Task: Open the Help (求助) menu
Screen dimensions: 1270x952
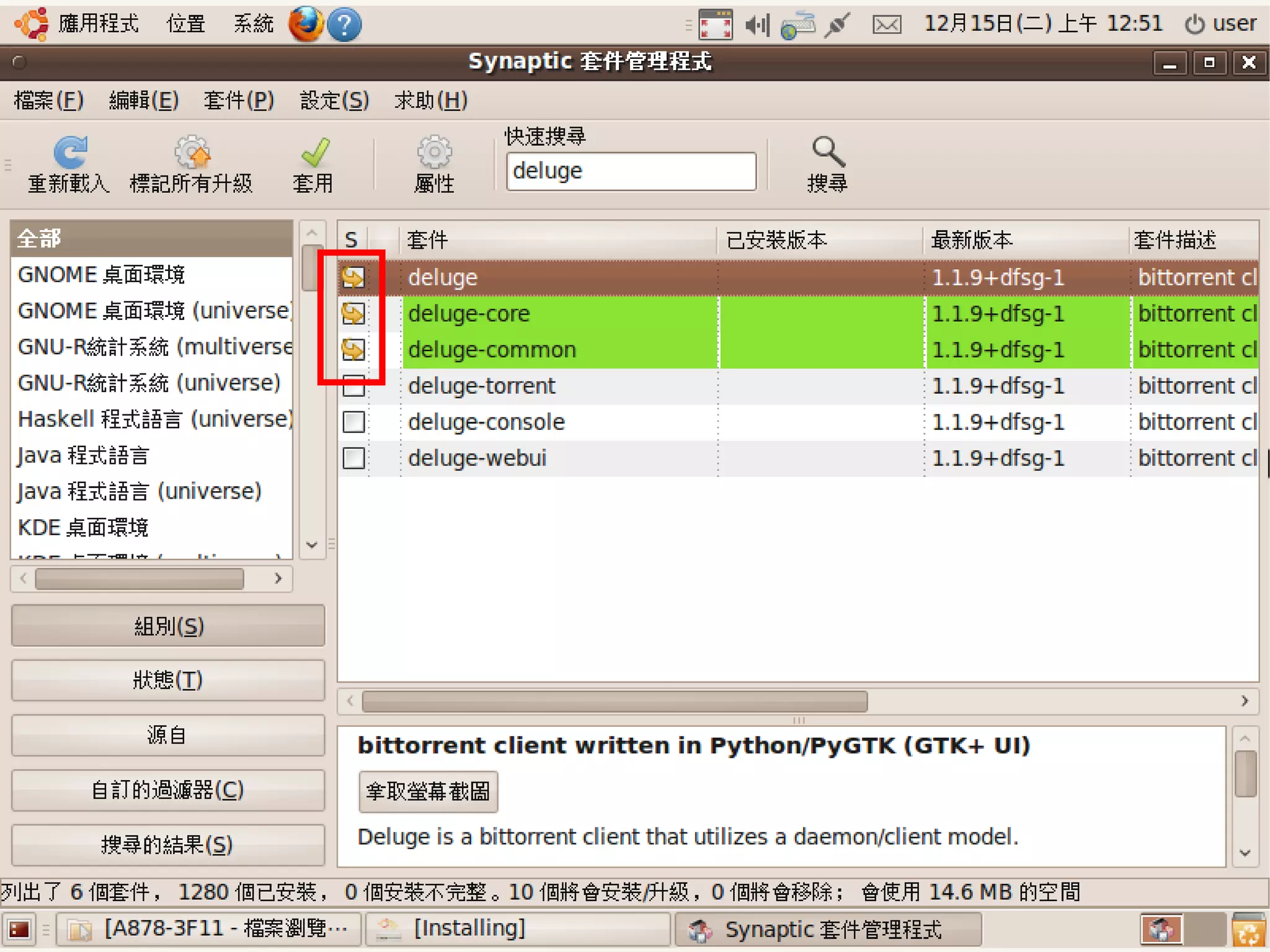Action: pos(430,100)
